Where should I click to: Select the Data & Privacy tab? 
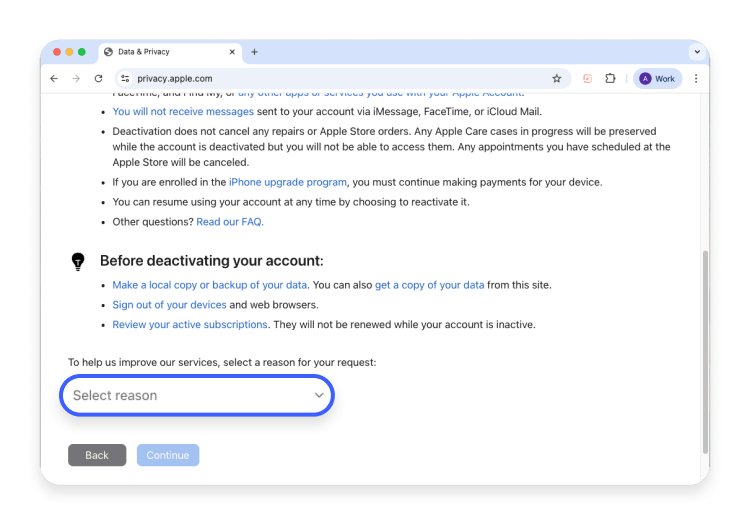coord(170,52)
